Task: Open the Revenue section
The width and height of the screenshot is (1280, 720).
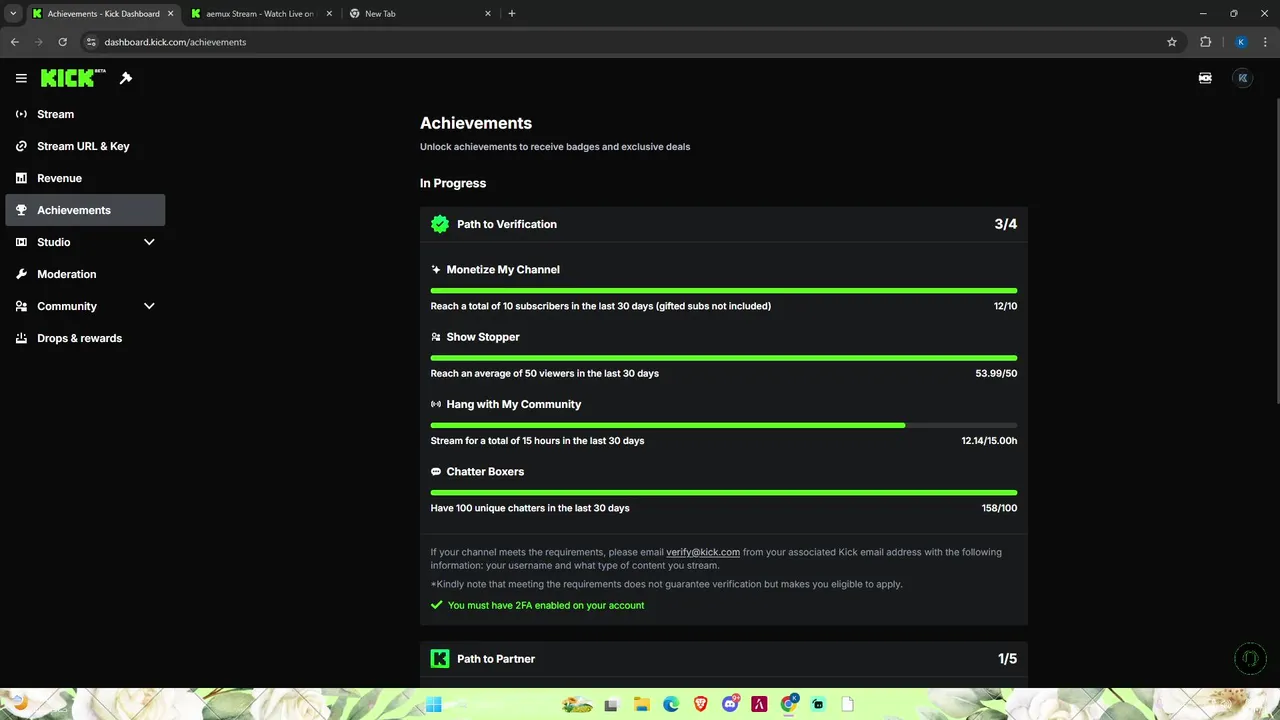Action: [x=85, y=178]
